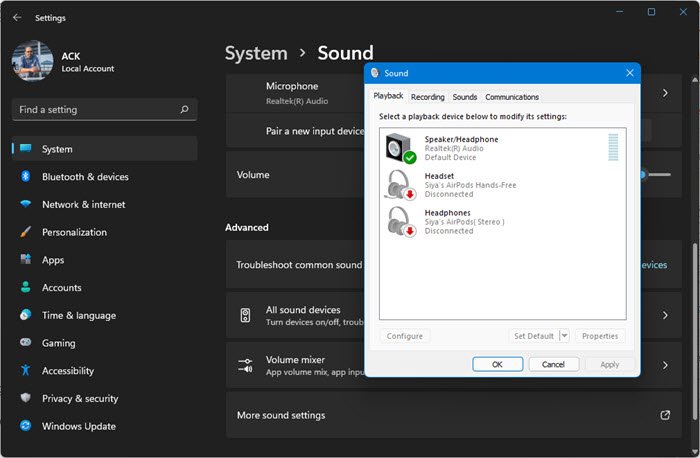Switch to the Communications tab
This screenshot has width=700, height=458.
click(x=512, y=97)
